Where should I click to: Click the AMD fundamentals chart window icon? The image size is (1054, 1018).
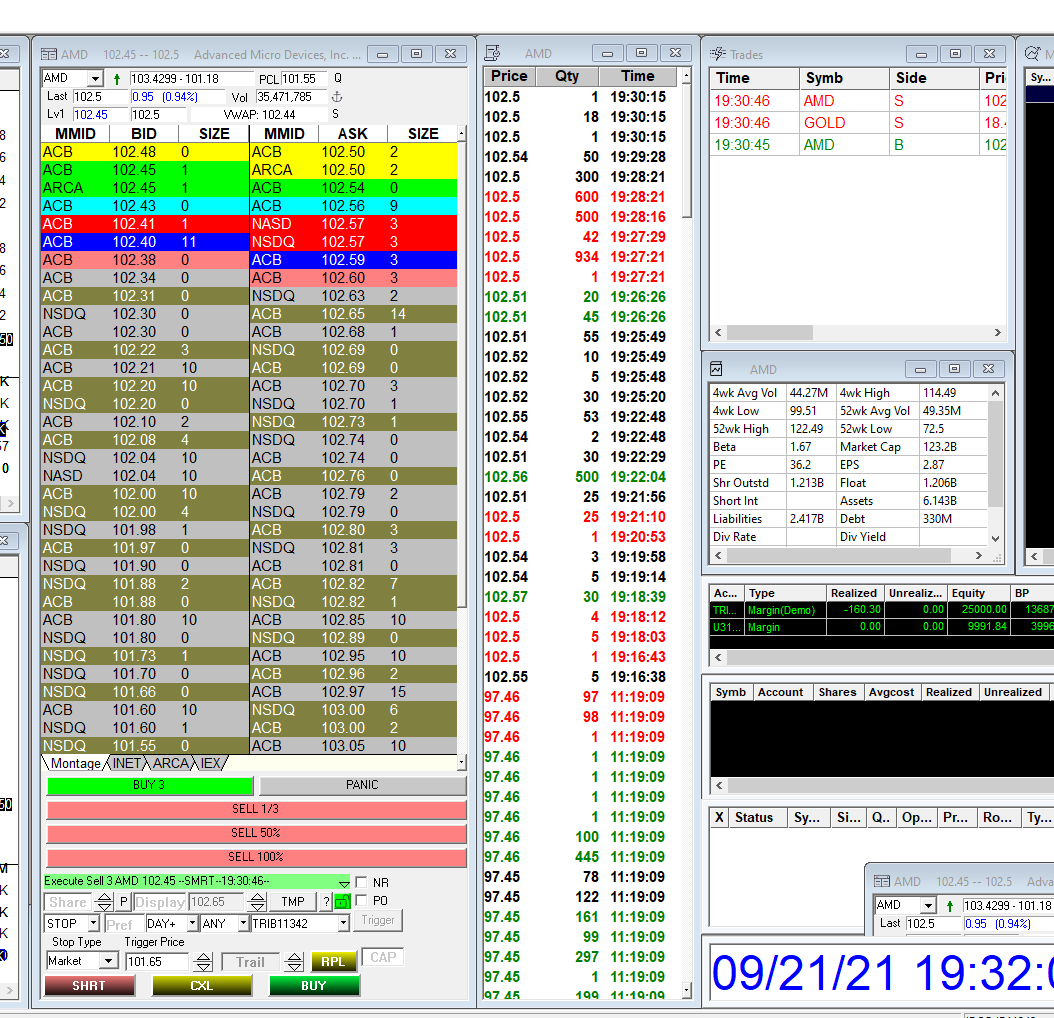pos(717,368)
